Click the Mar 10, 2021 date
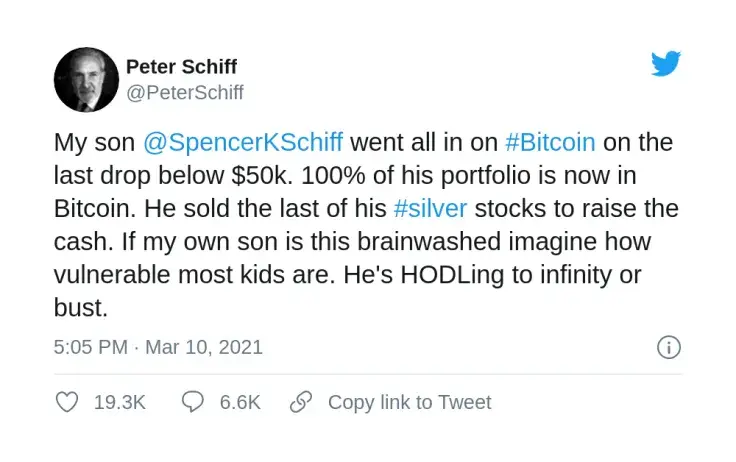The image size is (736, 462). pyautogui.click(x=204, y=348)
